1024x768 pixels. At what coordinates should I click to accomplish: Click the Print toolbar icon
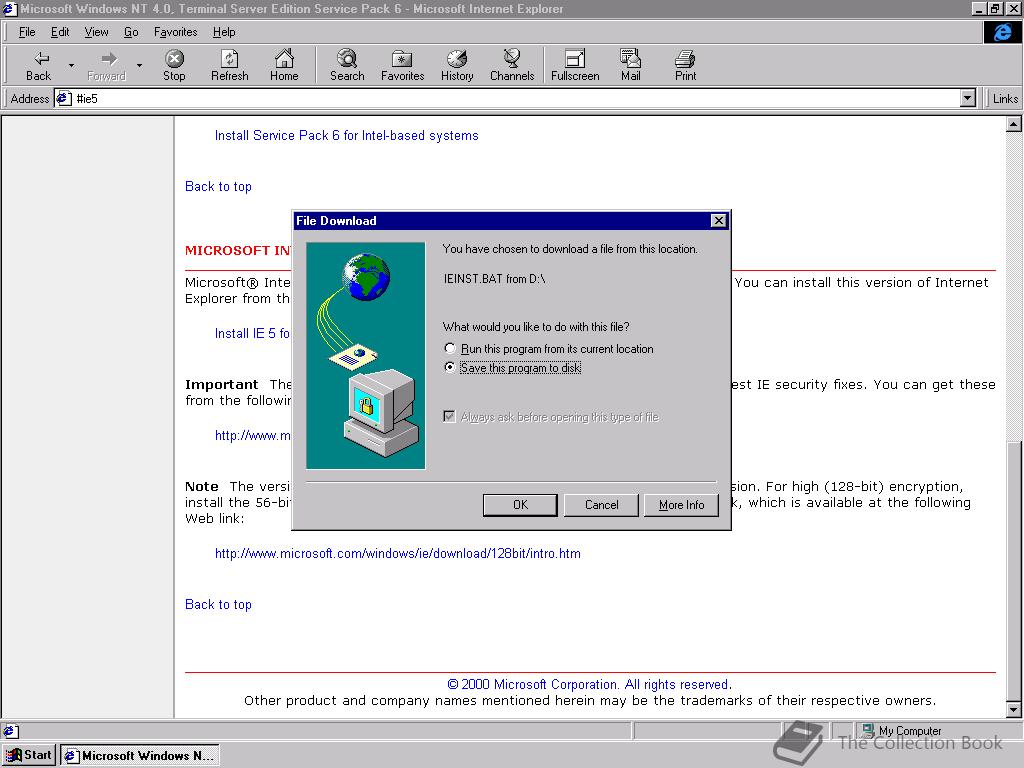coord(685,66)
